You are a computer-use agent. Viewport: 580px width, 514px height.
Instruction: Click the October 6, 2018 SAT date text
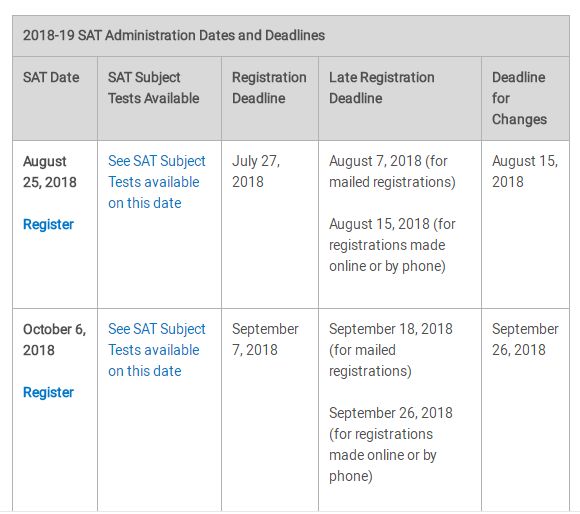(x=54, y=339)
